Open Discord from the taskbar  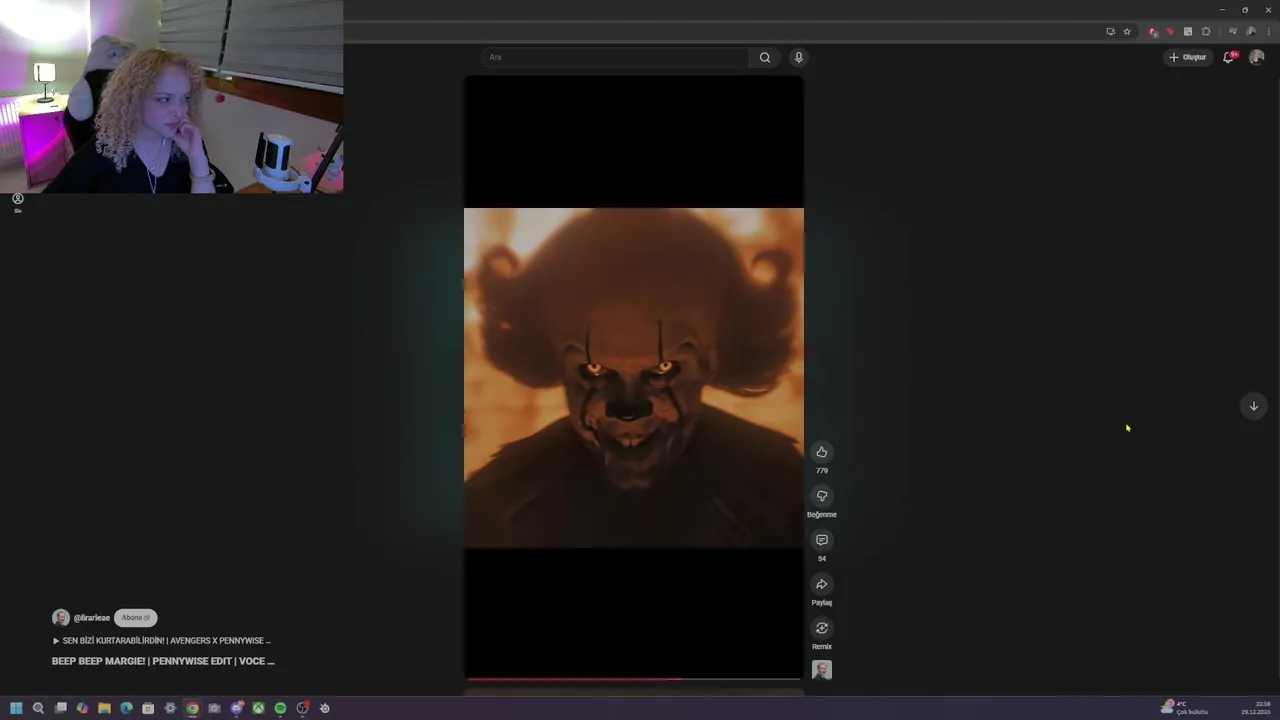[237, 708]
